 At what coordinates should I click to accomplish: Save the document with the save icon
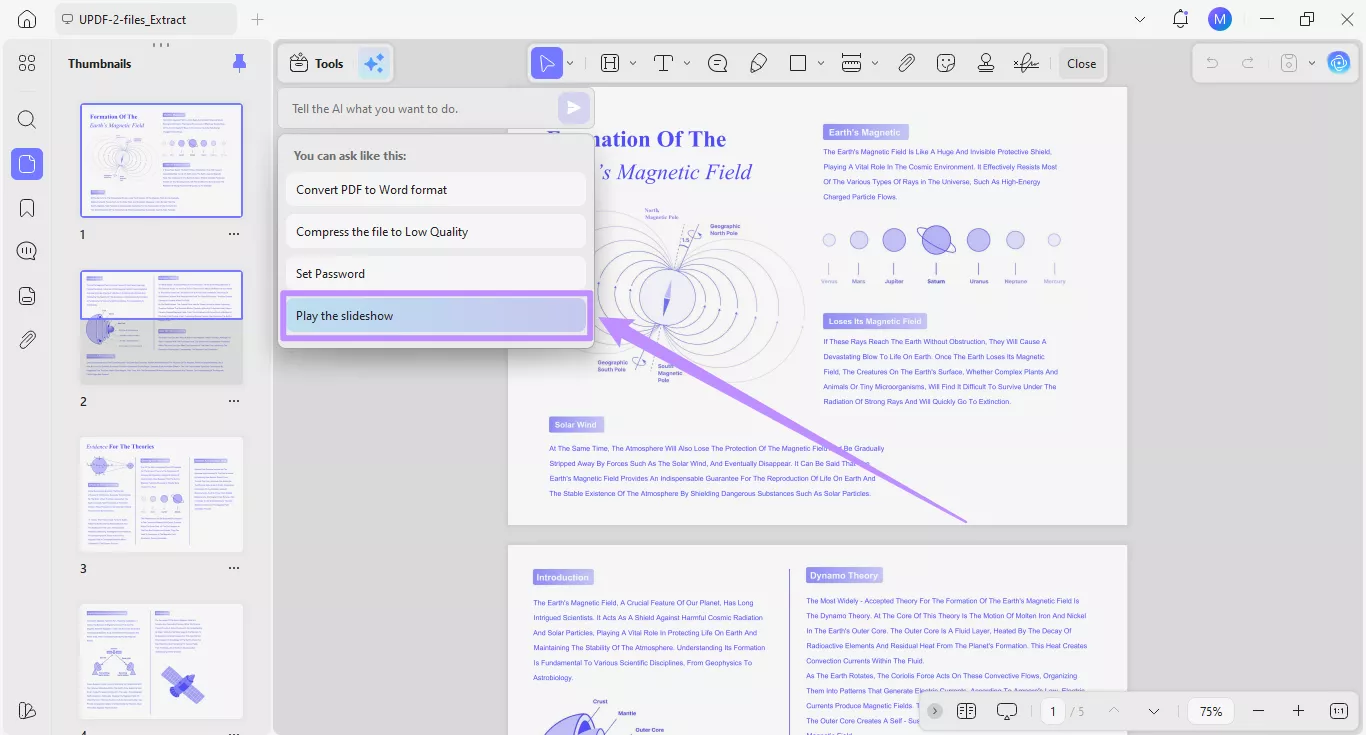click(1289, 63)
